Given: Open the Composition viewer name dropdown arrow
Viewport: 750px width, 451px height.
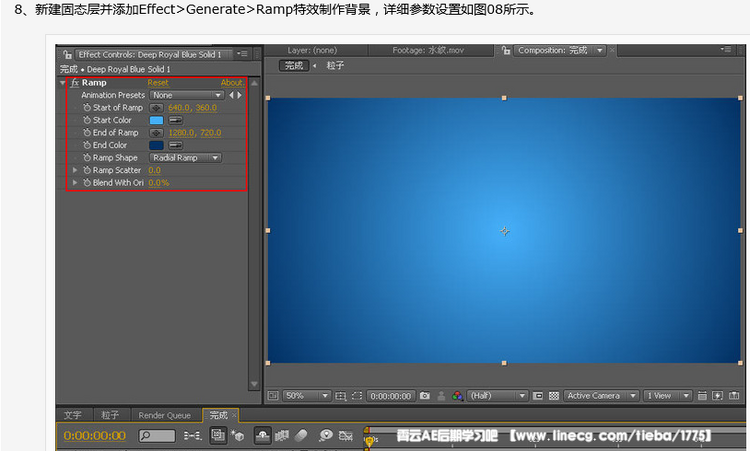Looking at the screenshot, I should coord(599,50).
